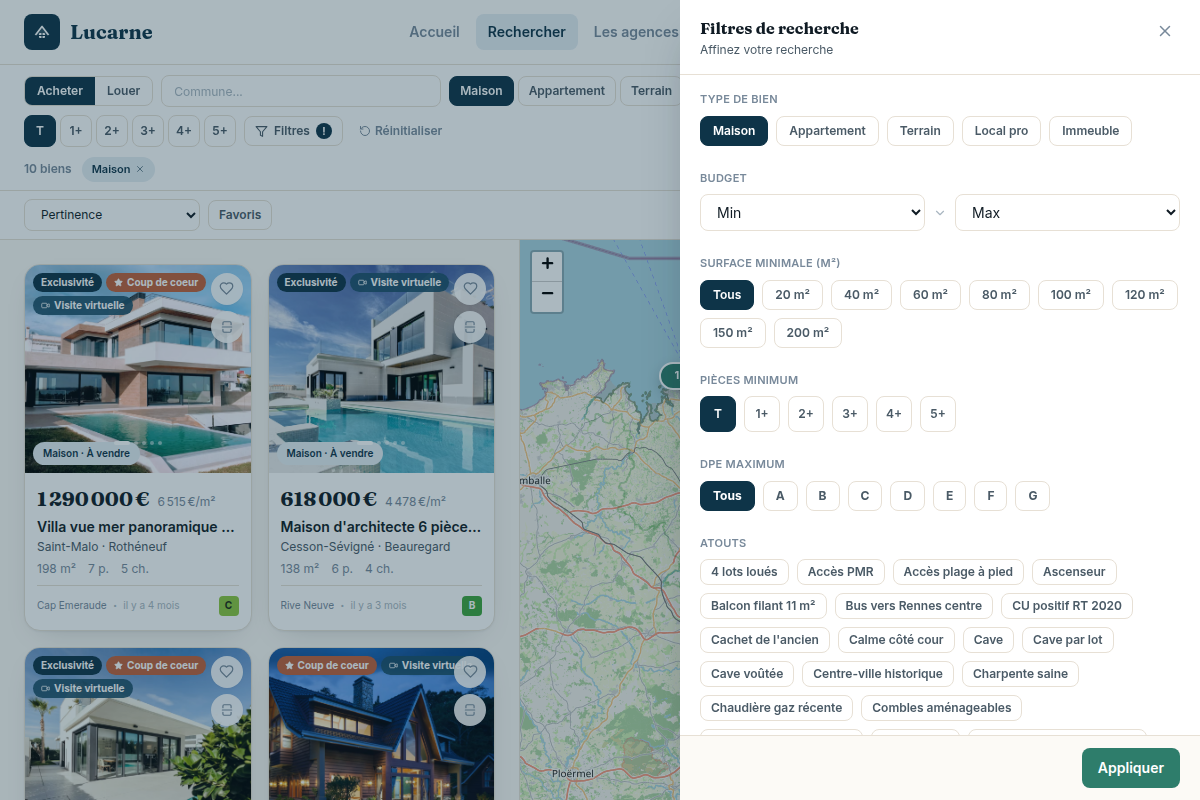Toggle Cachet de l'ancien amenity
The image size is (1200, 800).
(x=765, y=640)
